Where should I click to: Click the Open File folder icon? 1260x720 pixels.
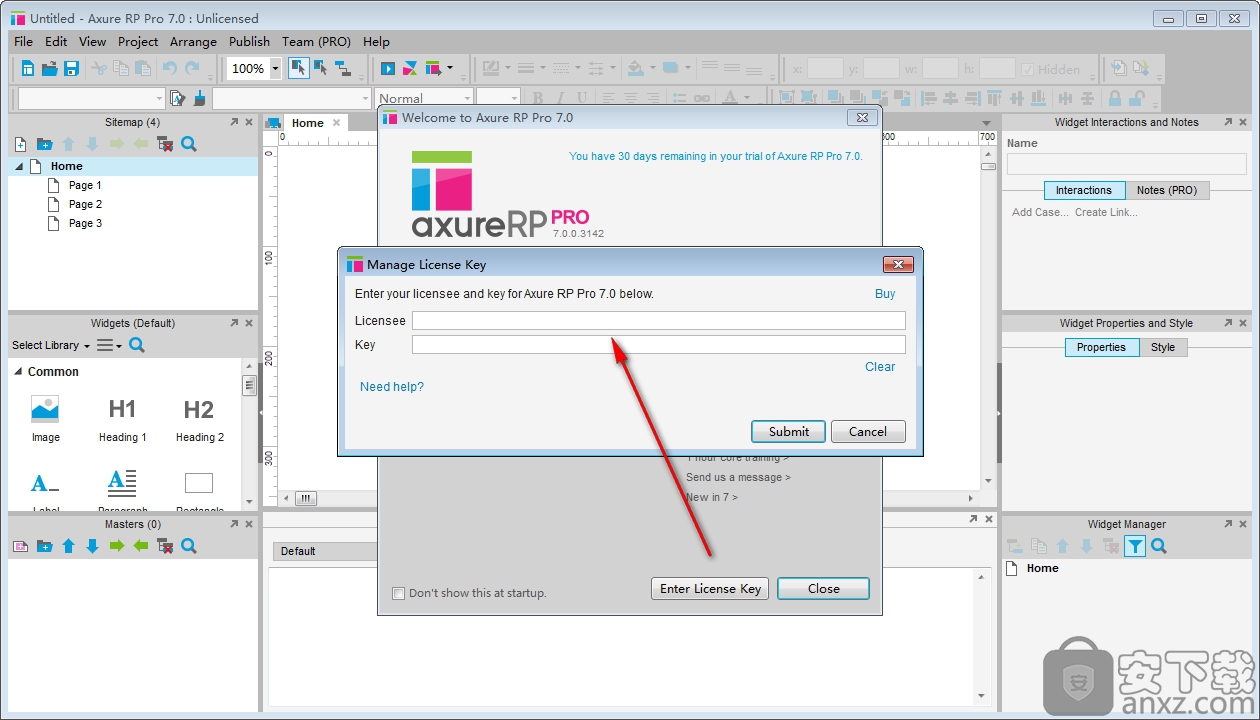click(x=50, y=68)
